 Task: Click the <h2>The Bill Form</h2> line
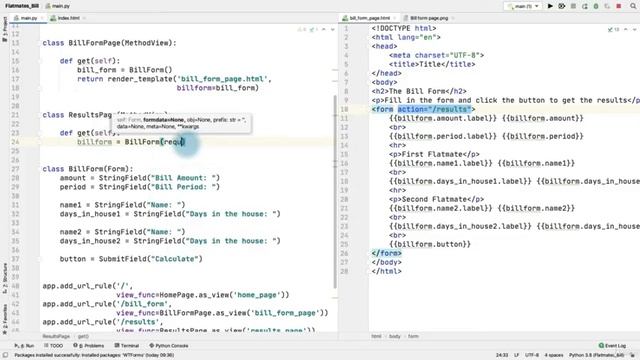point(419,91)
